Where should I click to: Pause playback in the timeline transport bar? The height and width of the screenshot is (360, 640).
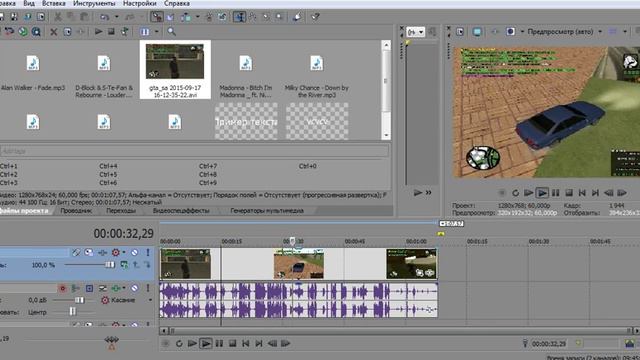(x=219, y=344)
